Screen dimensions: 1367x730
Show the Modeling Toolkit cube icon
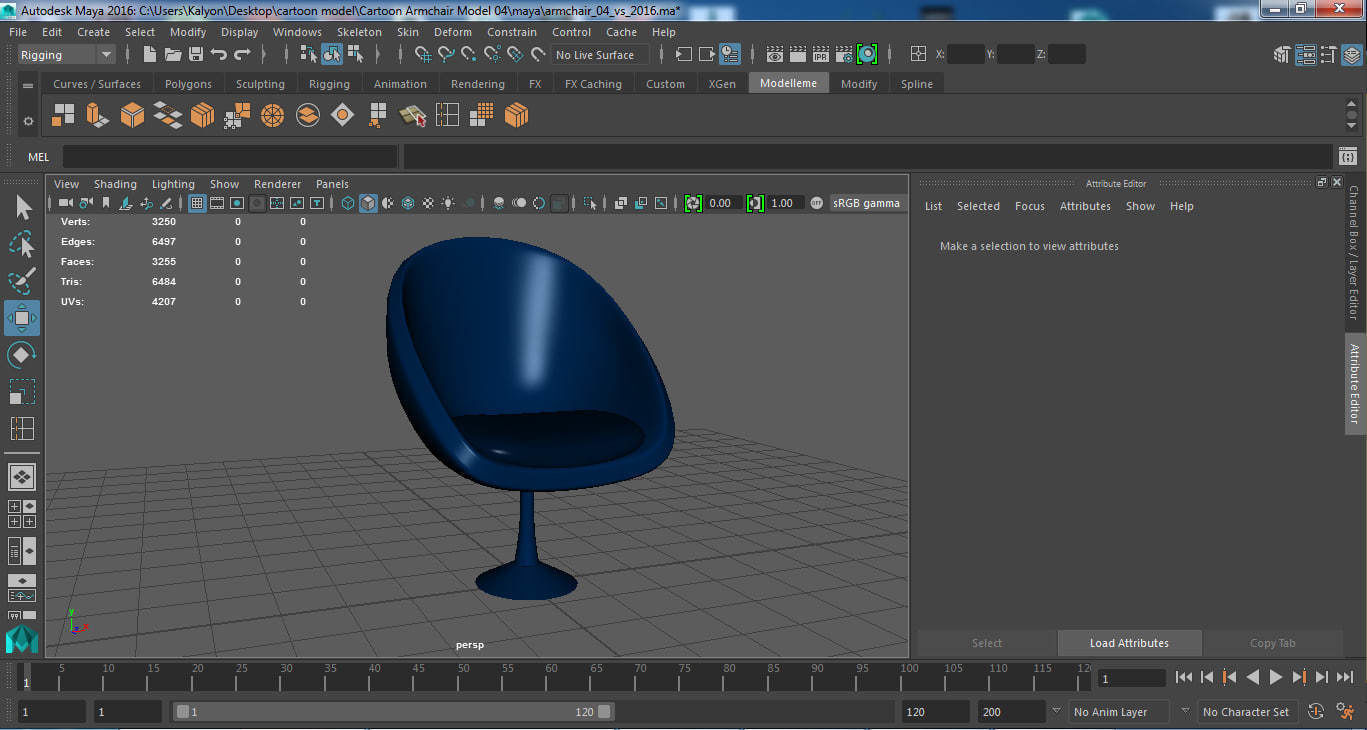coord(1283,55)
